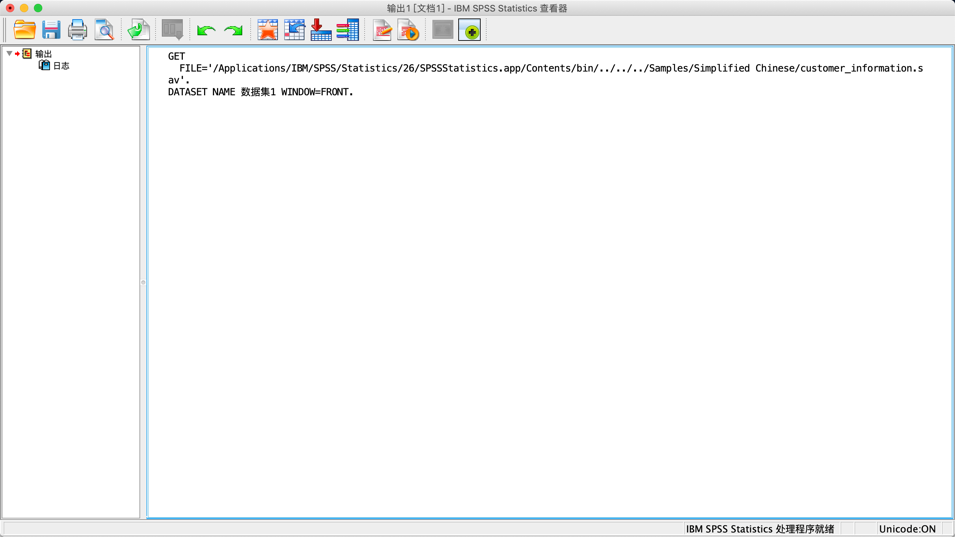
Task: Click the FILE= path line in log
Action: pos(551,68)
